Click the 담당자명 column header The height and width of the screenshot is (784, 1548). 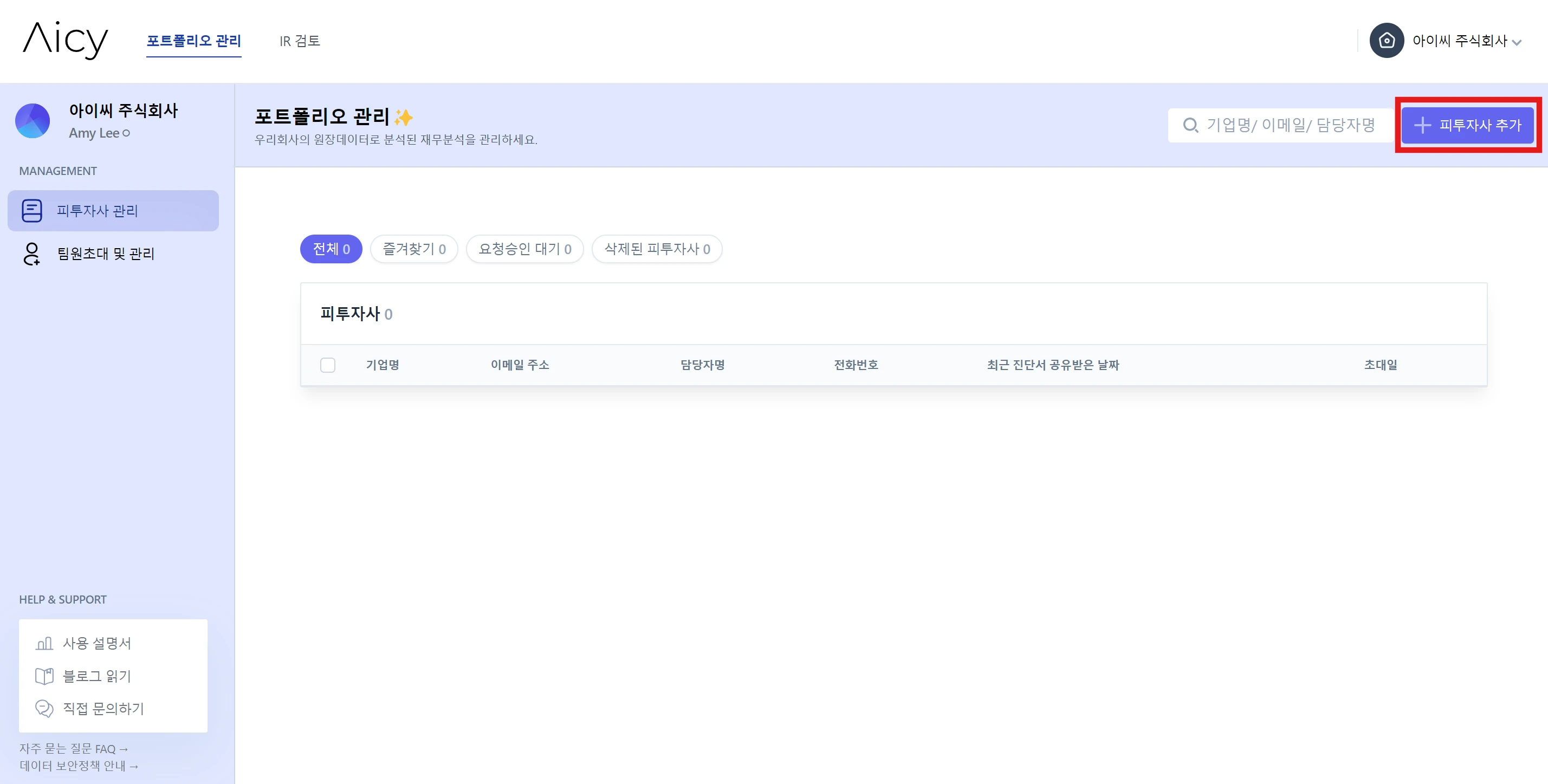click(x=703, y=365)
